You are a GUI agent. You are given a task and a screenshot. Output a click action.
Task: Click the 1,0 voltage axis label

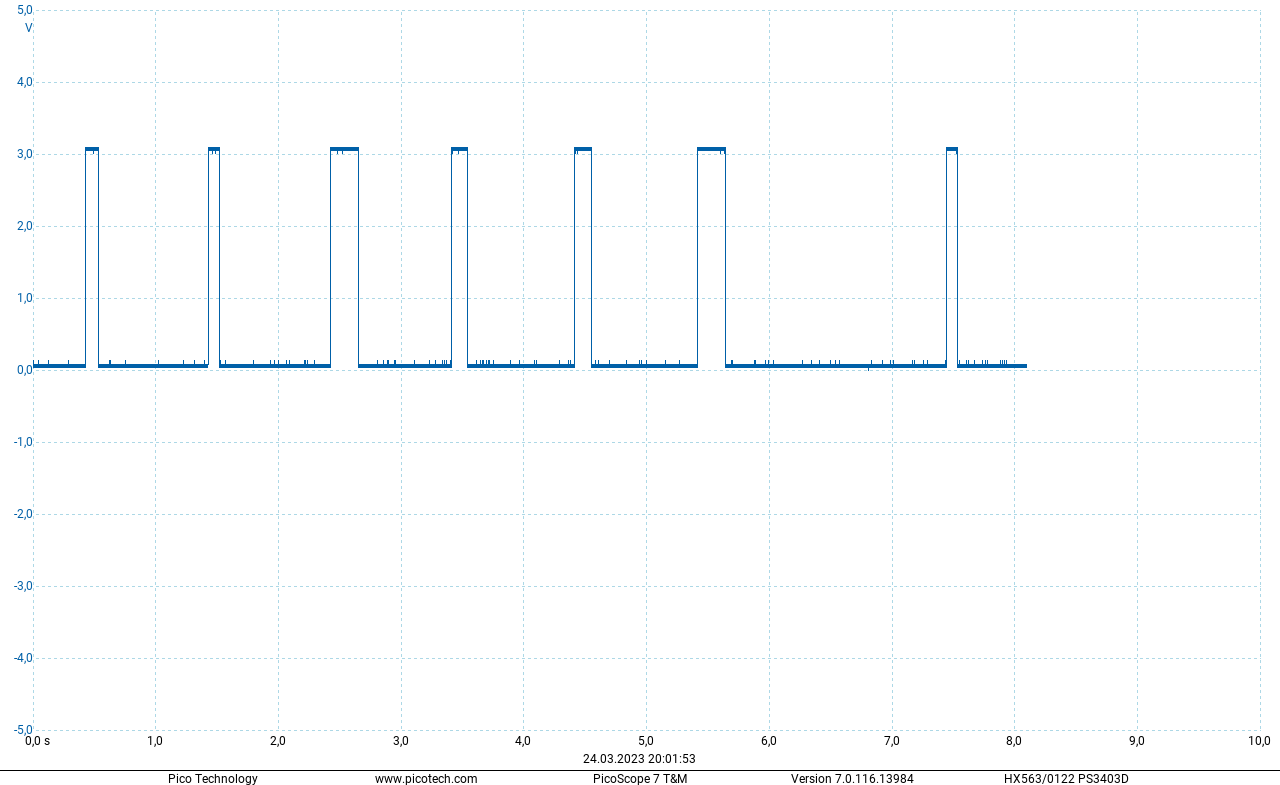pyautogui.click(x=25, y=298)
